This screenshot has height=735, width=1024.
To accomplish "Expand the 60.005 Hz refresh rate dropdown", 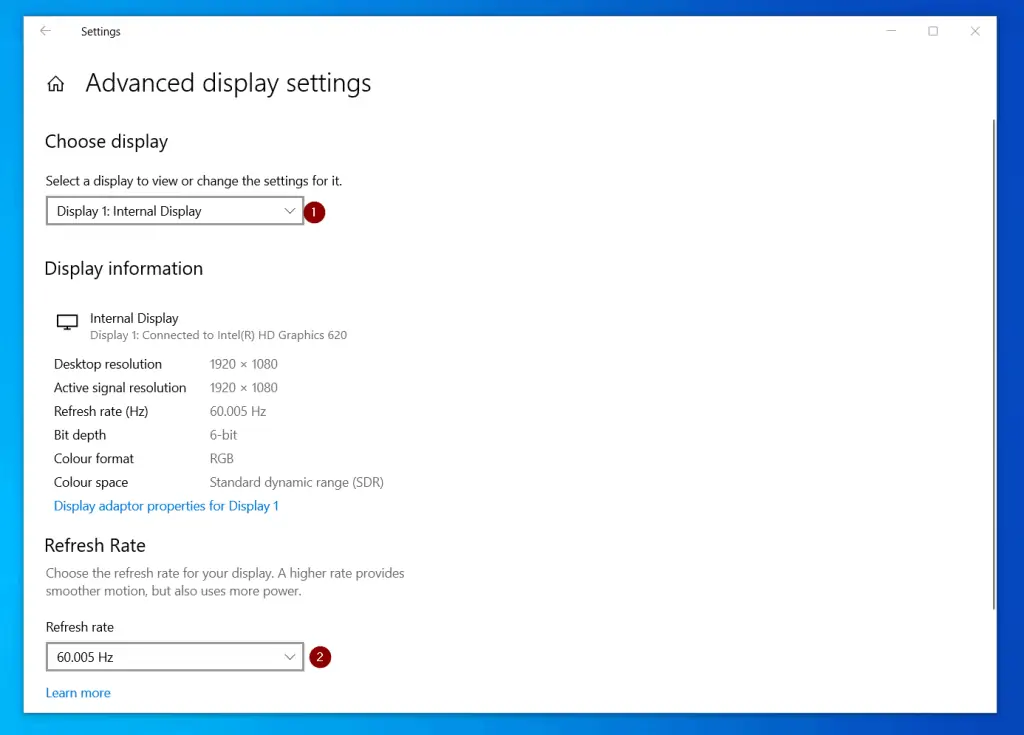I will tap(175, 657).
